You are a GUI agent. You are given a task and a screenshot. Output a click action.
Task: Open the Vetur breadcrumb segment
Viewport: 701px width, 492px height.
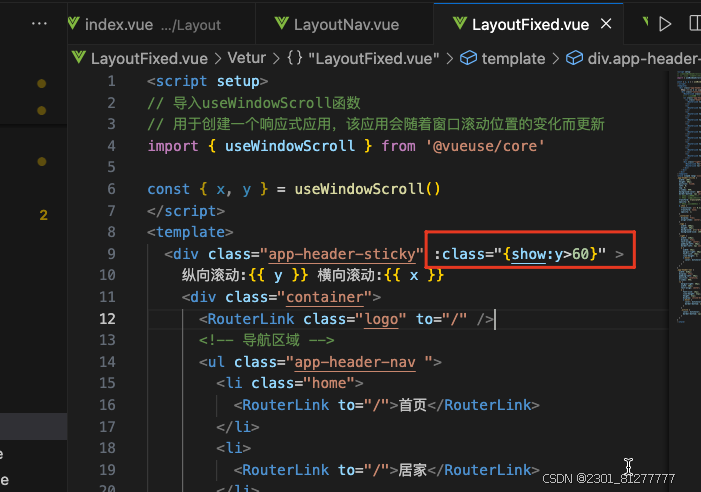246,58
